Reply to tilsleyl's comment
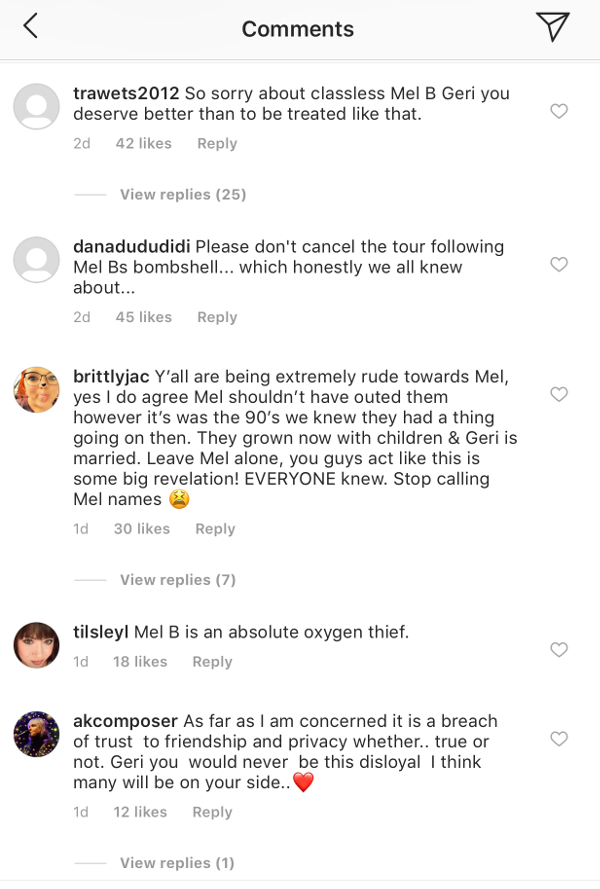 212,661
